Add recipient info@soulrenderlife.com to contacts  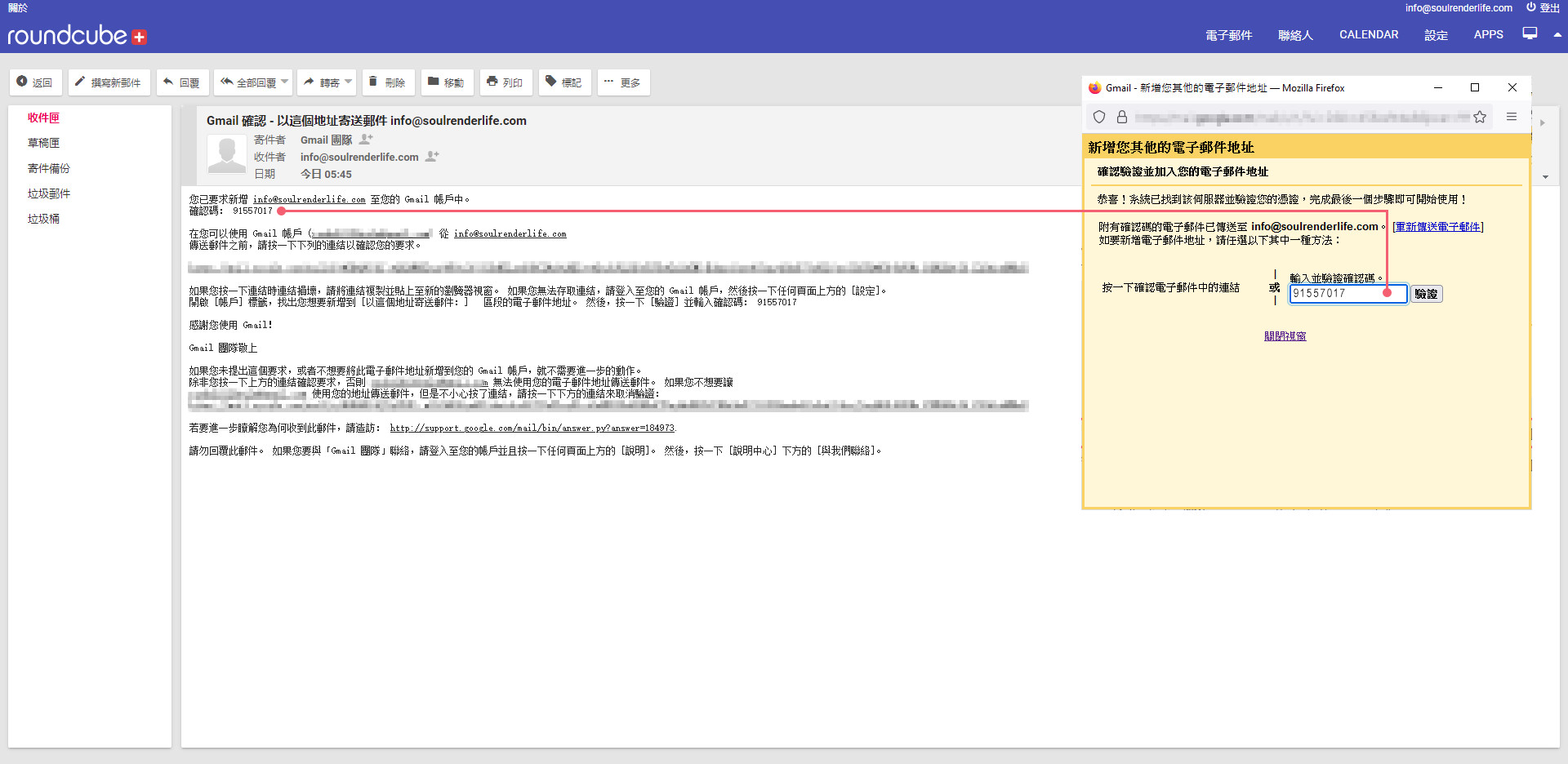point(432,157)
